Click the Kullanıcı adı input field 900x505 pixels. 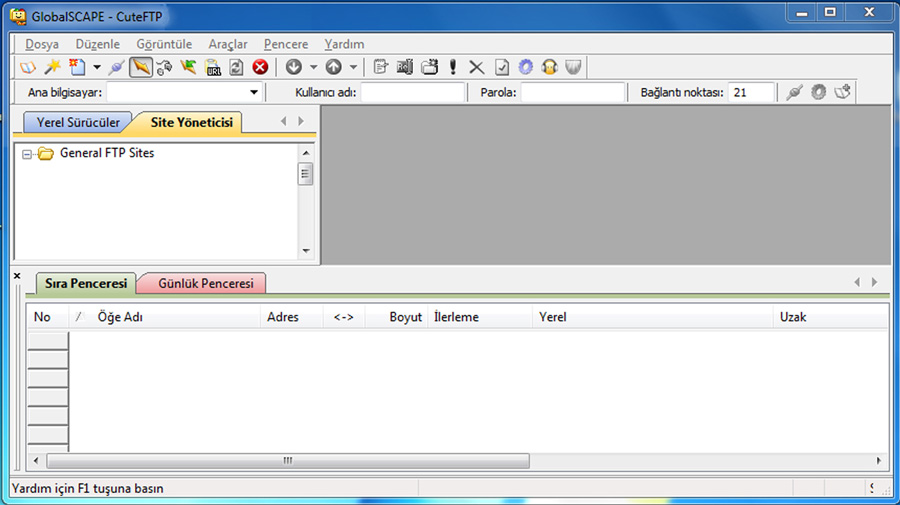pos(412,92)
